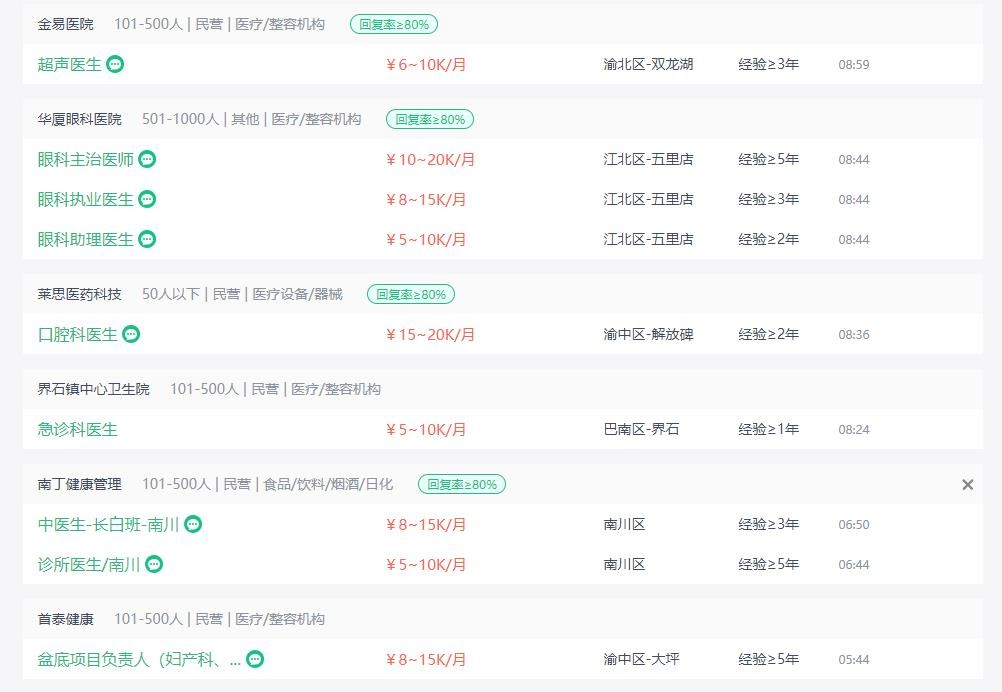Image resolution: width=1002 pixels, height=692 pixels.
Task: Click 回复率≥80% badge for 南丁健康管理
Action: (x=462, y=484)
